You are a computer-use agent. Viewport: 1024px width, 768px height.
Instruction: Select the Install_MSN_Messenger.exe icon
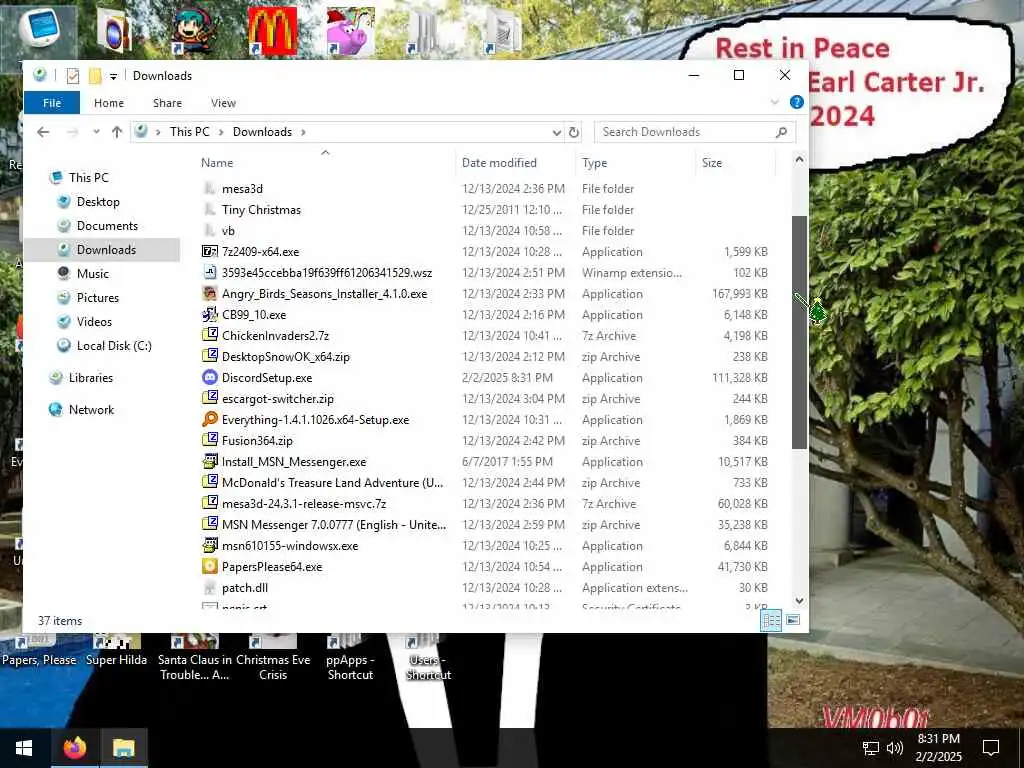[x=210, y=462]
